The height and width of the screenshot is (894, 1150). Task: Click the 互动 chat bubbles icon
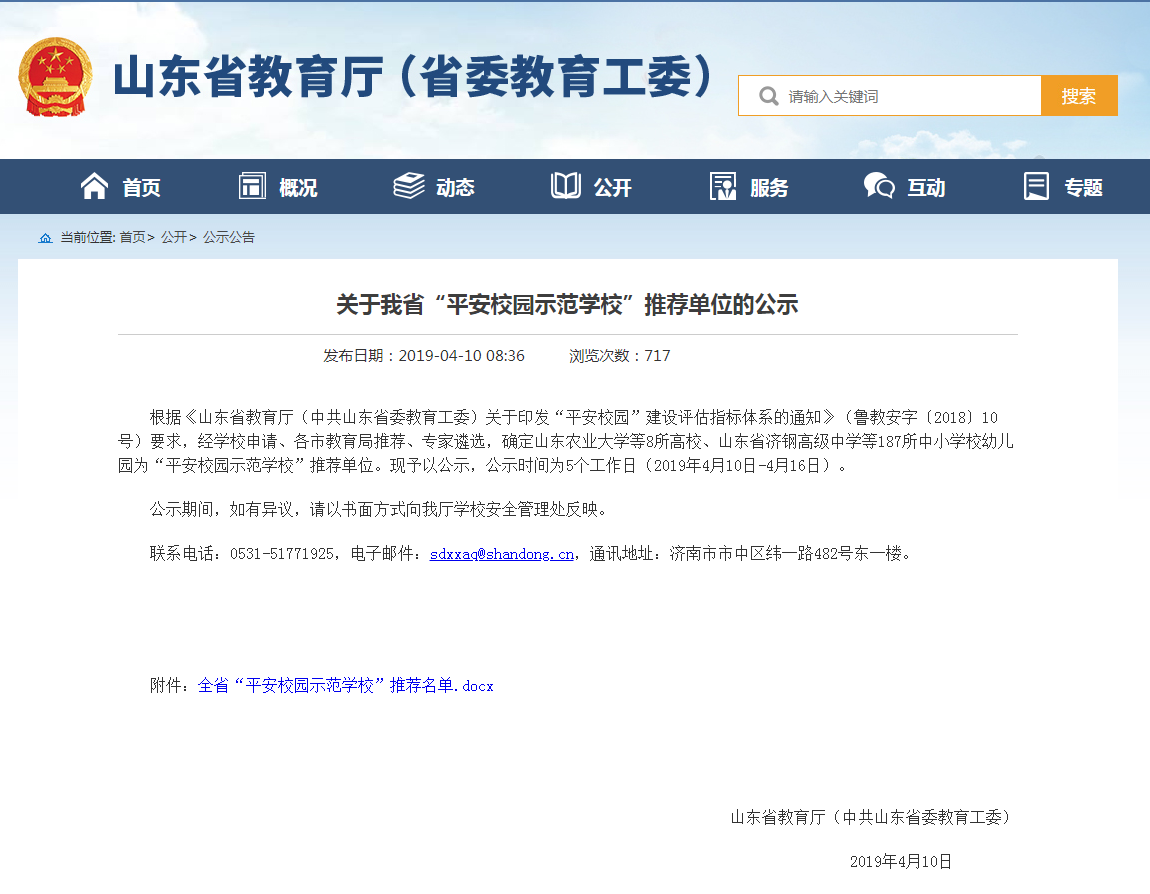pos(879,186)
